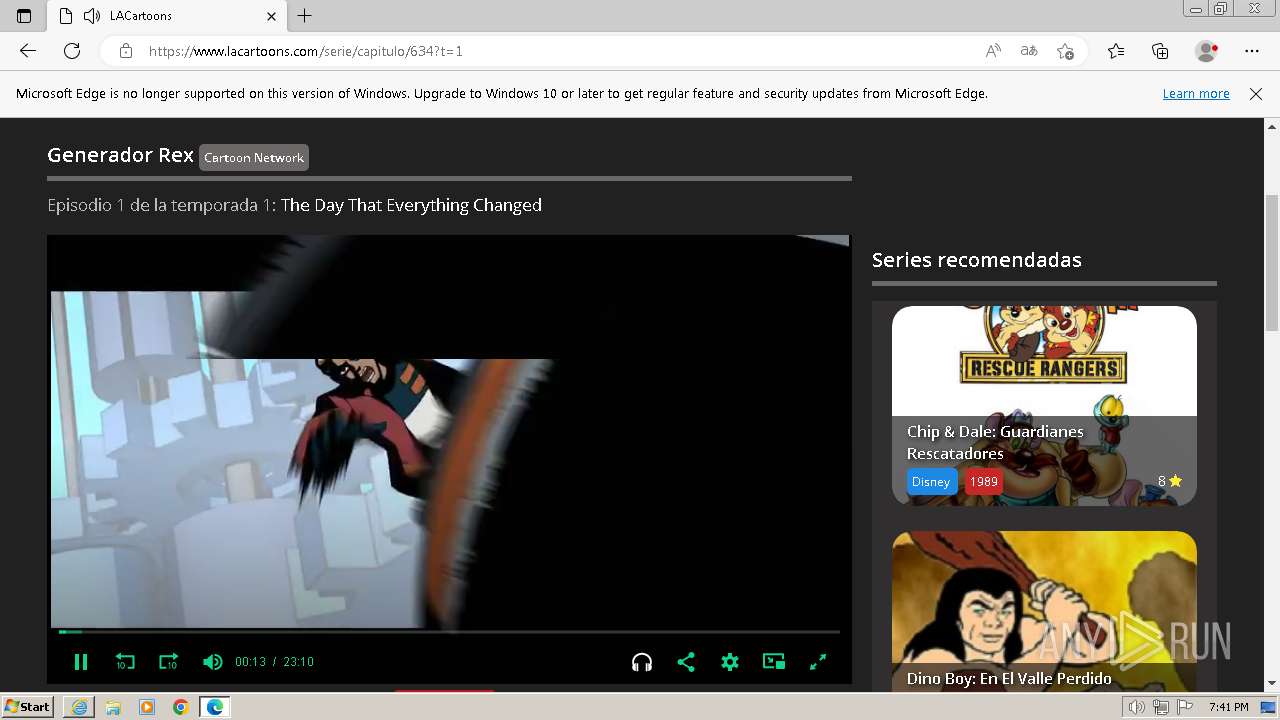The image size is (1280, 720).
Task: Open File Explorer from the taskbar
Action: tap(113, 707)
